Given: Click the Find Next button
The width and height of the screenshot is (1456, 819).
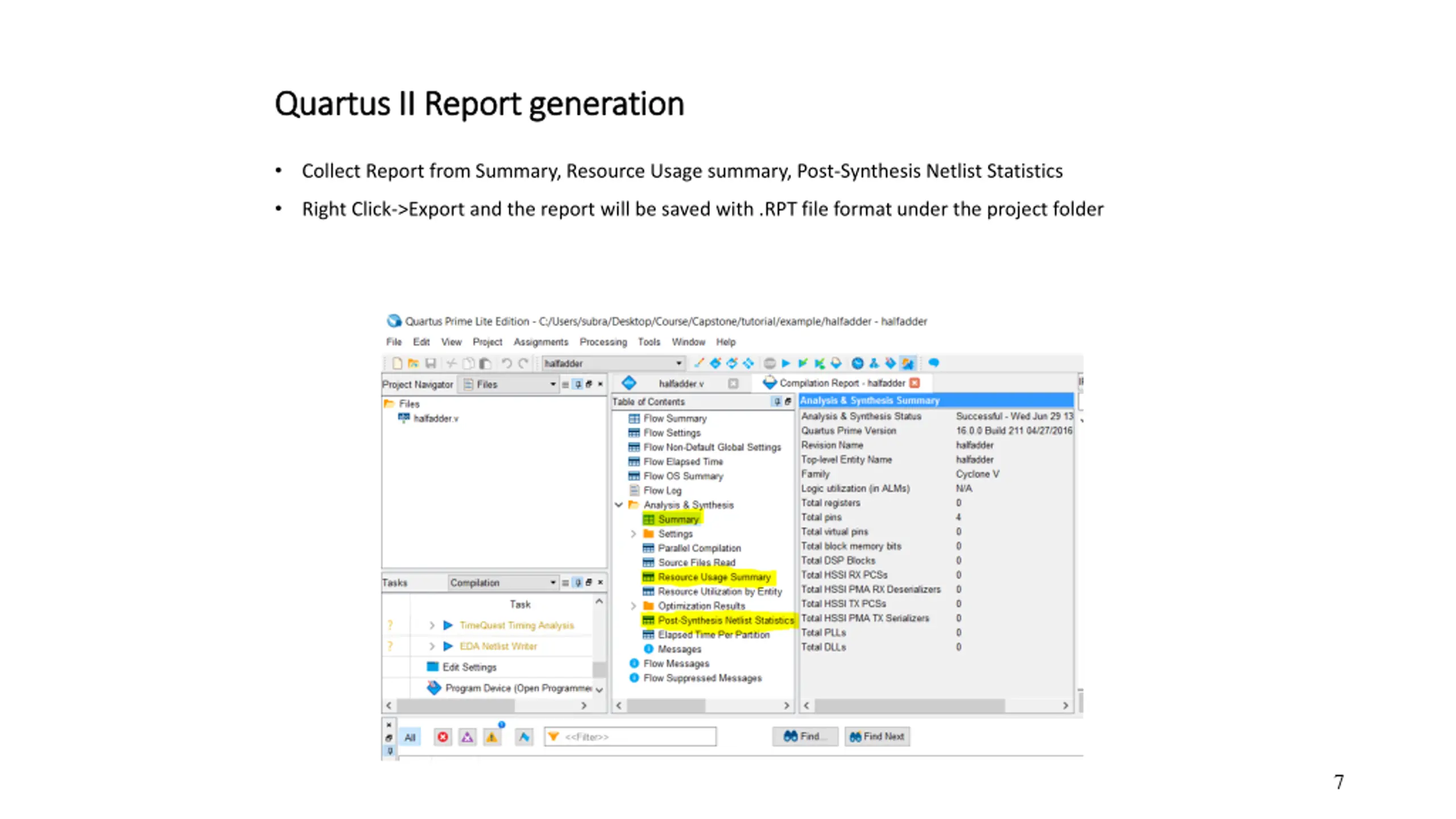Looking at the screenshot, I should (877, 736).
